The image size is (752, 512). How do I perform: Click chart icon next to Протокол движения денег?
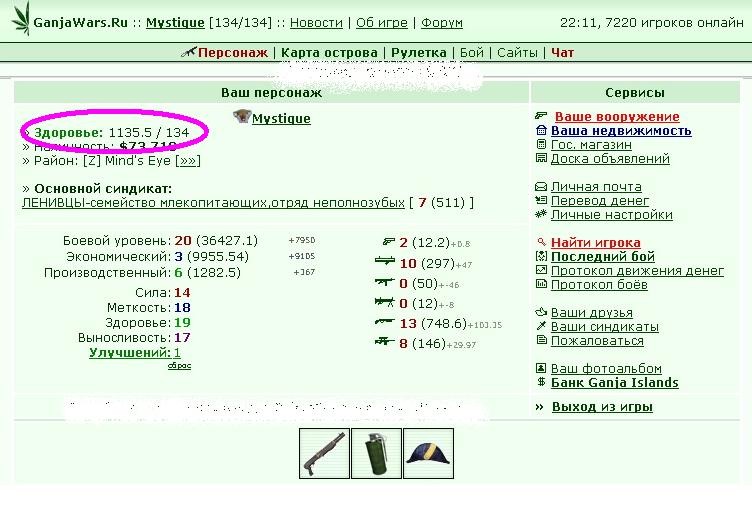click(x=541, y=270)
